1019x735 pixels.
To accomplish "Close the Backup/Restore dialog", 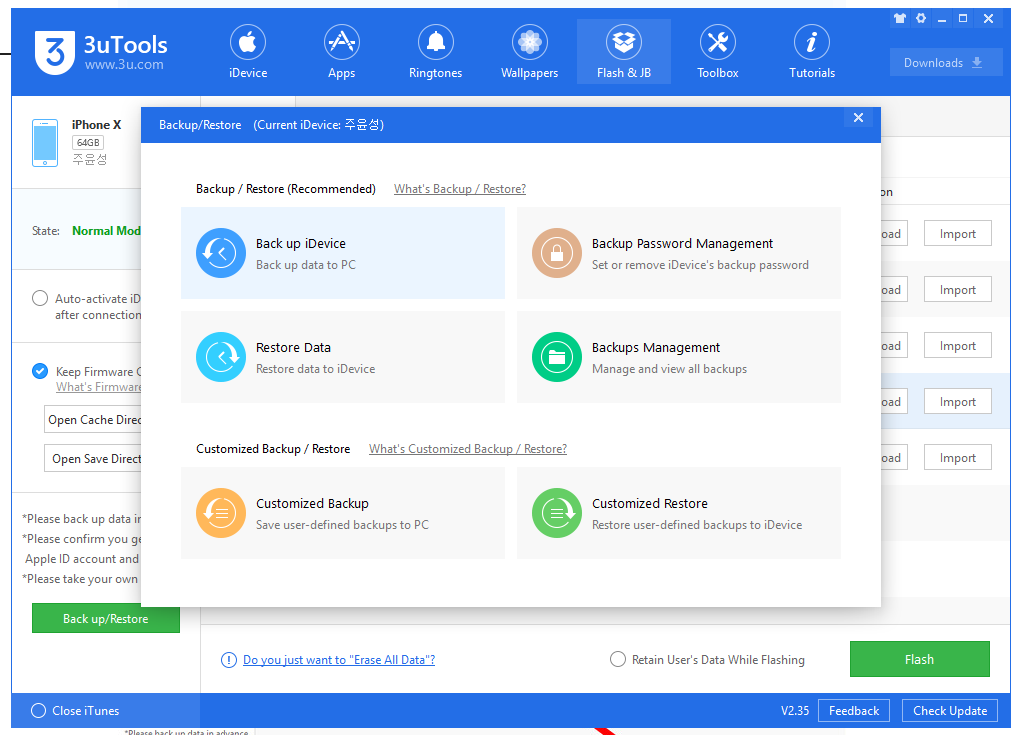I will [x=858, y=118].
